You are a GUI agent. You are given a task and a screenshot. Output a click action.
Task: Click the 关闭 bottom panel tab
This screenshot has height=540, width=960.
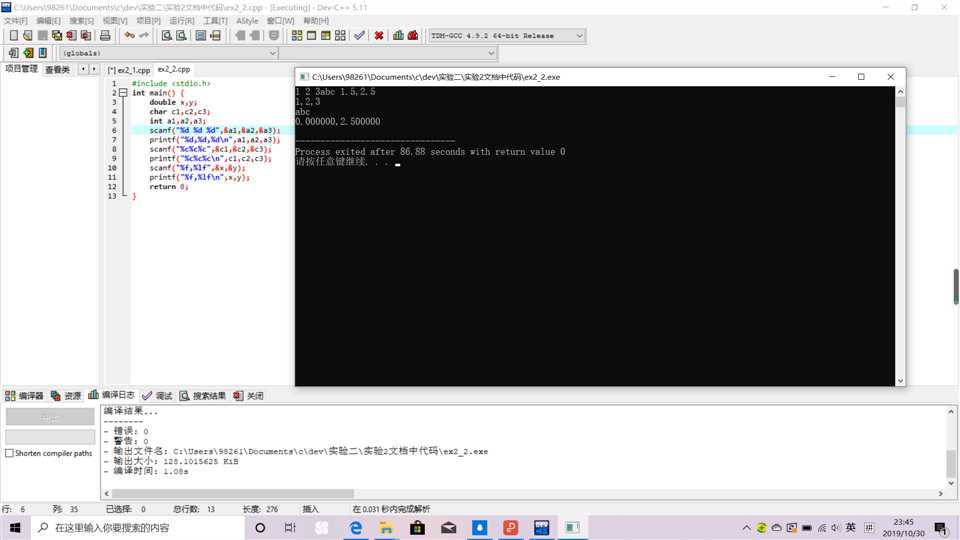tap(249, 396)
